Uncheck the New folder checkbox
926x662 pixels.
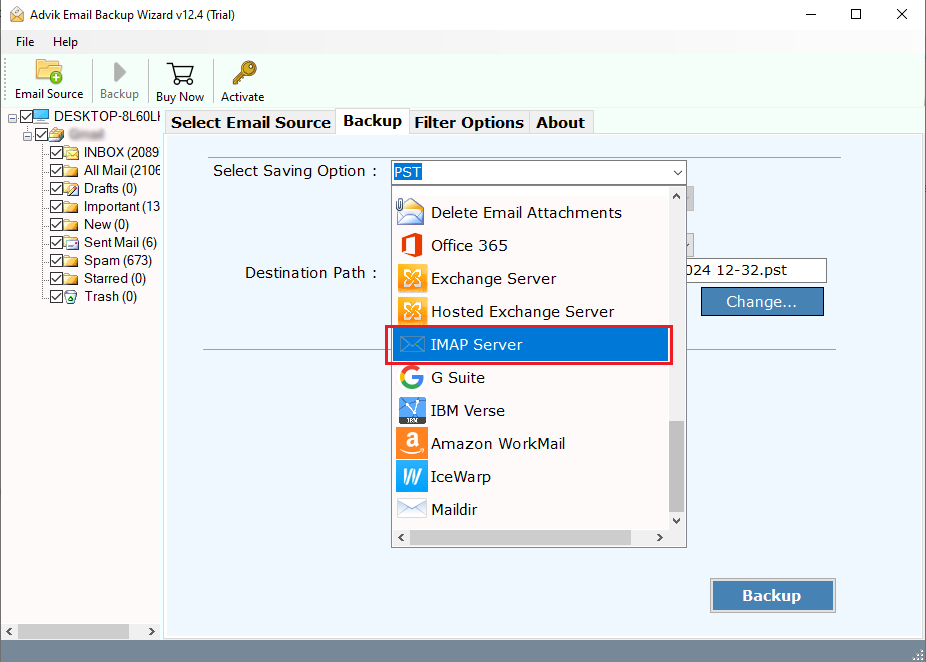click(57, 225)
